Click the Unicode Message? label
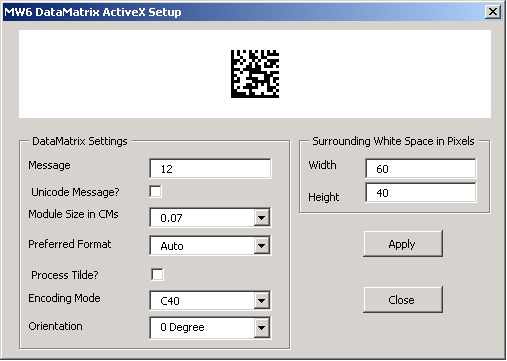This screenshot has height=361, width=507. tap(75, 192)
